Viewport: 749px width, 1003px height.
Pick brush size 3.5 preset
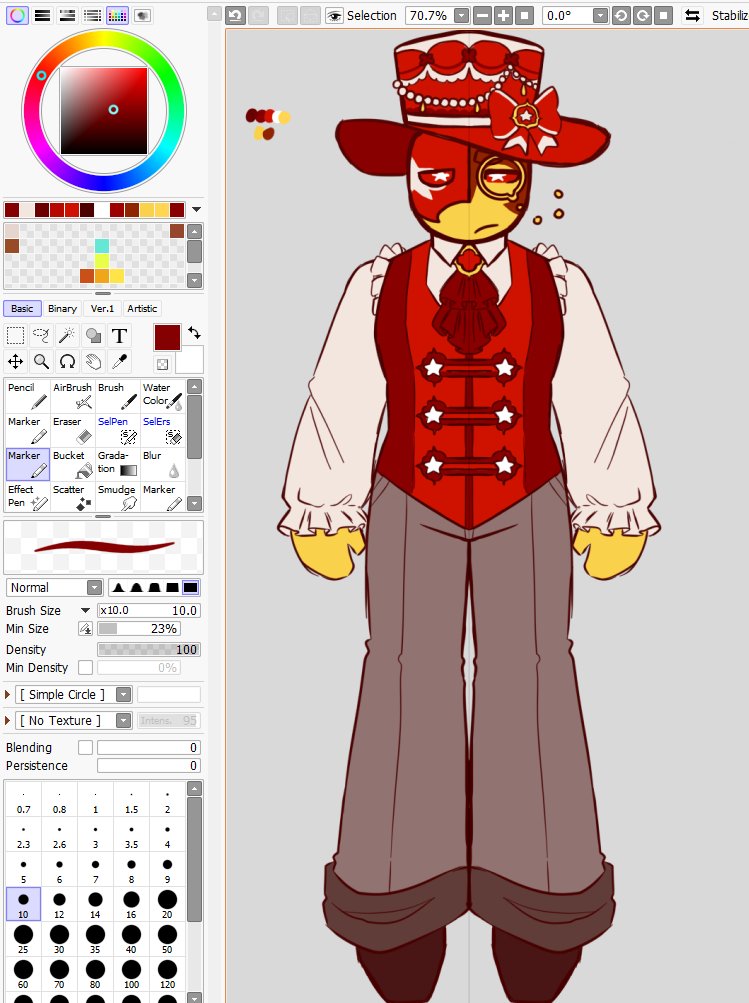coord(131,834)
